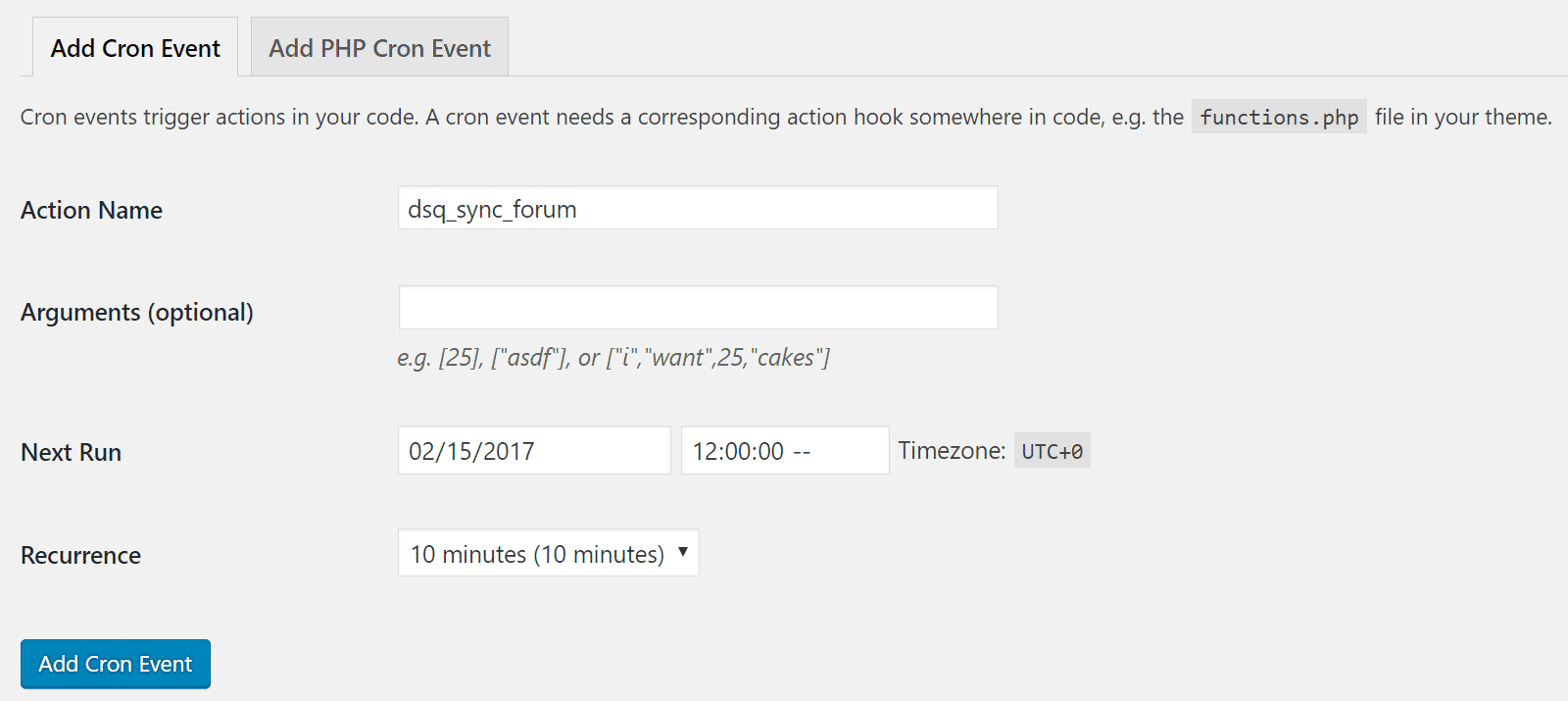
Task: Click the Recurrence label
Action: pos(80,555)
